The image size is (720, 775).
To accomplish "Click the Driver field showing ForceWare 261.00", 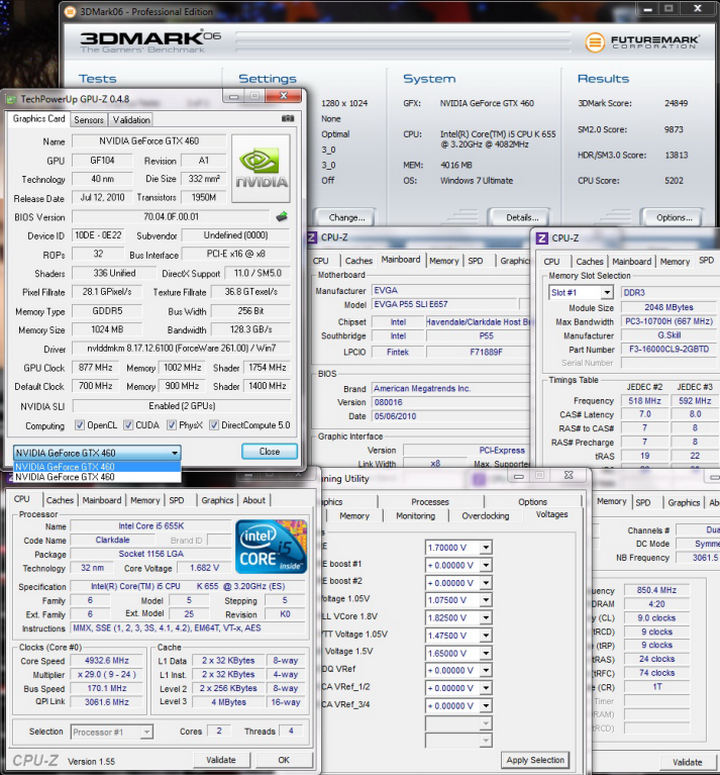I will (181, 348).
